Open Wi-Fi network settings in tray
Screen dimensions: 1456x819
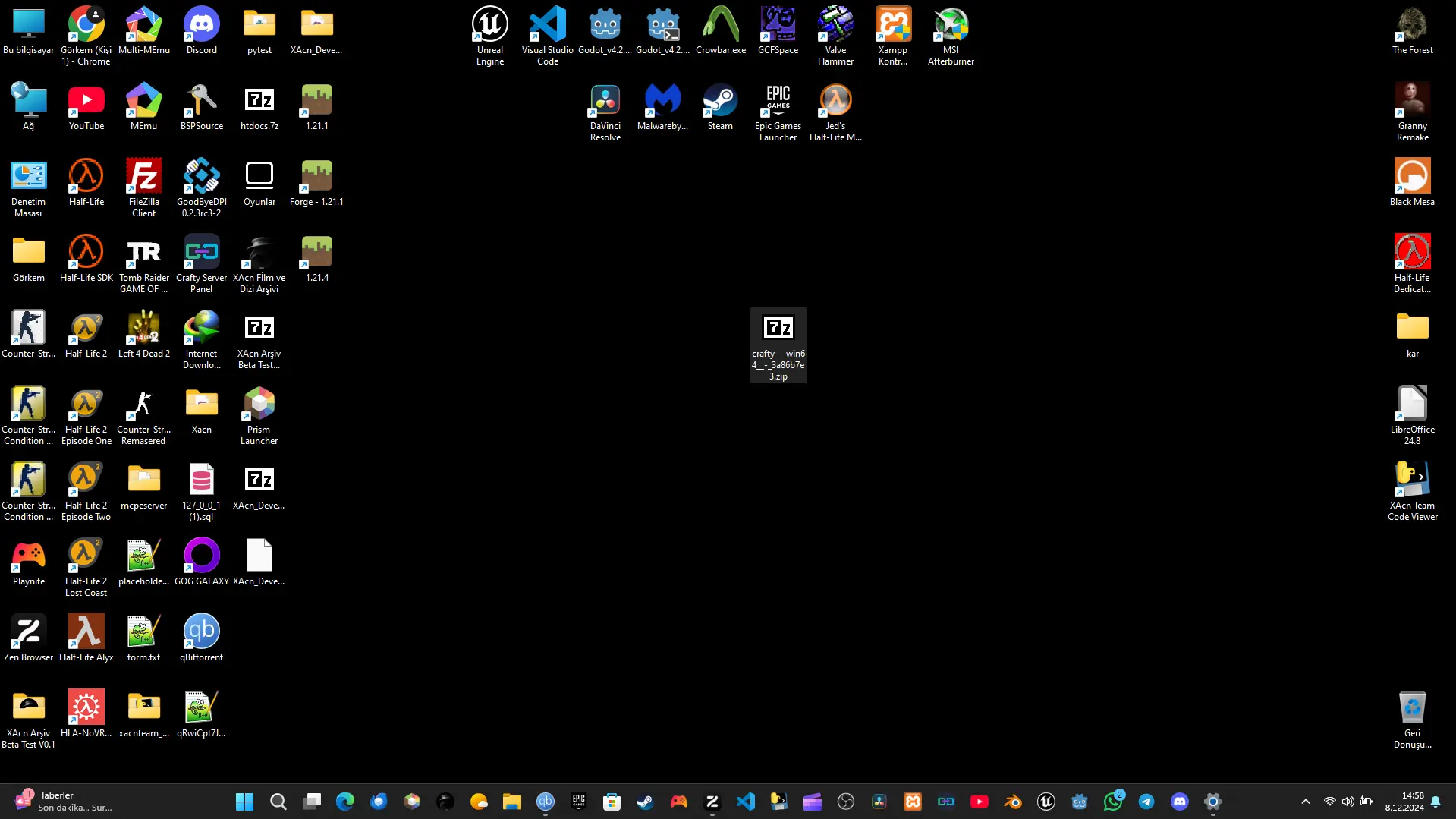coord(1329,802)
